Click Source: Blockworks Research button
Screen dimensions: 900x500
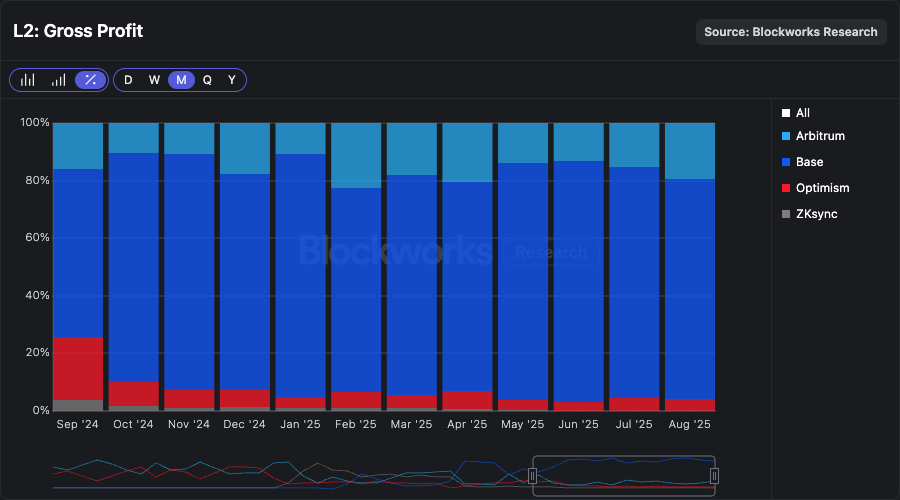(x=791, y=32)
